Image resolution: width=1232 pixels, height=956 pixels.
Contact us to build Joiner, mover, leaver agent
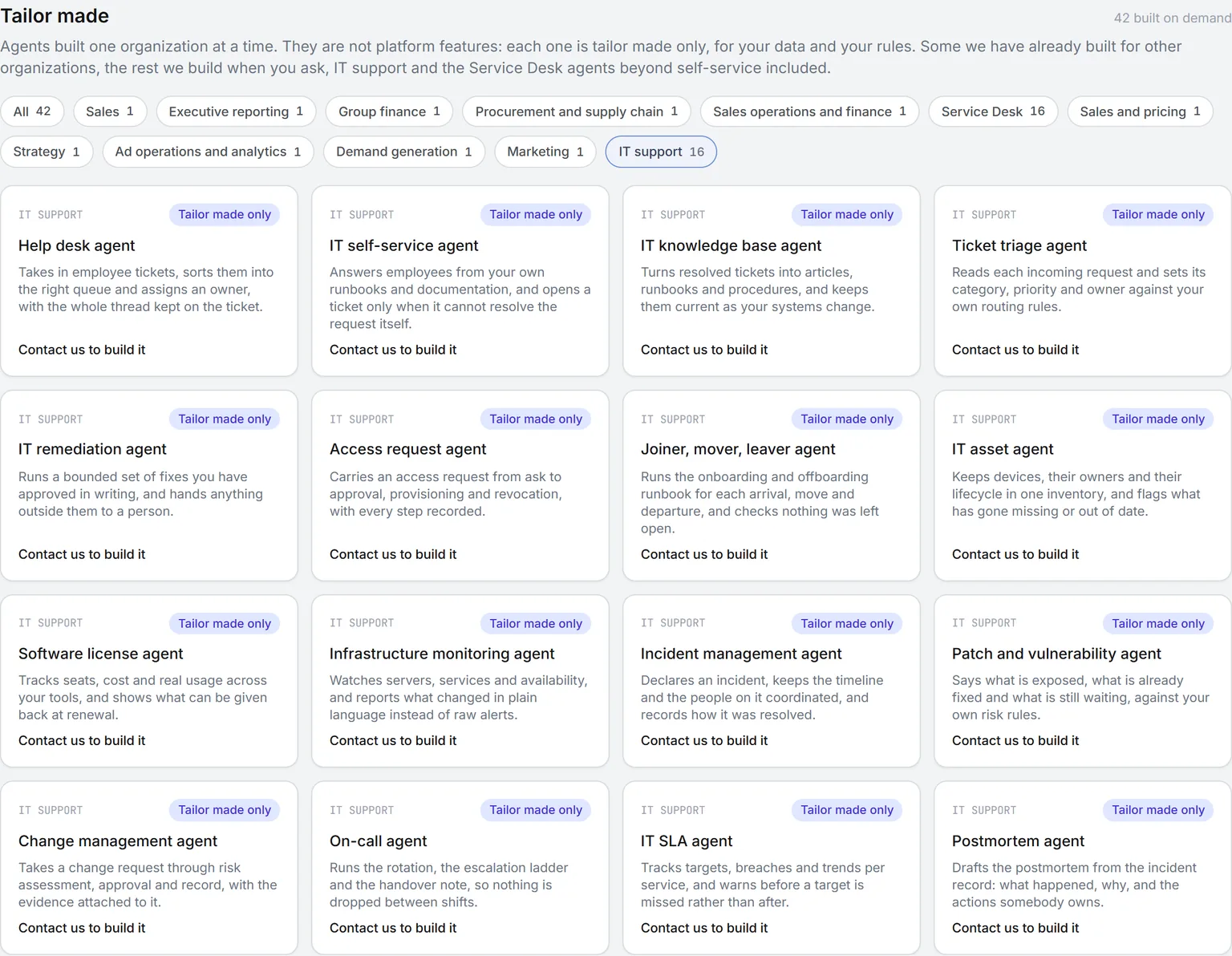tap(704, 554)
